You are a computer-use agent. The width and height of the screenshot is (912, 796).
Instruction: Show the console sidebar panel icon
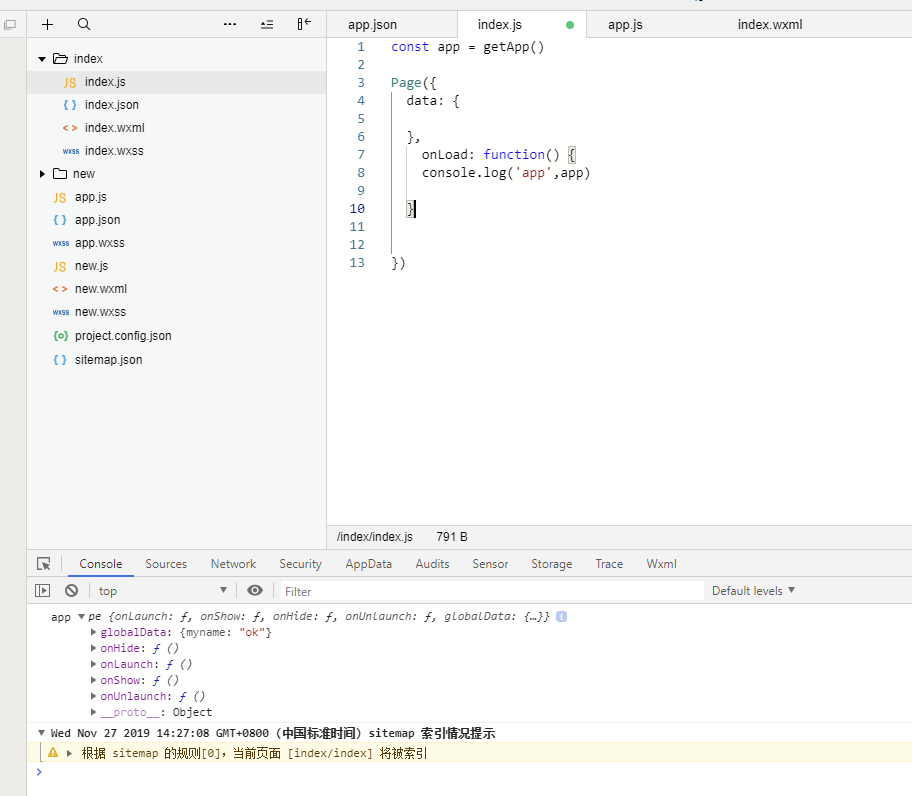43,591
